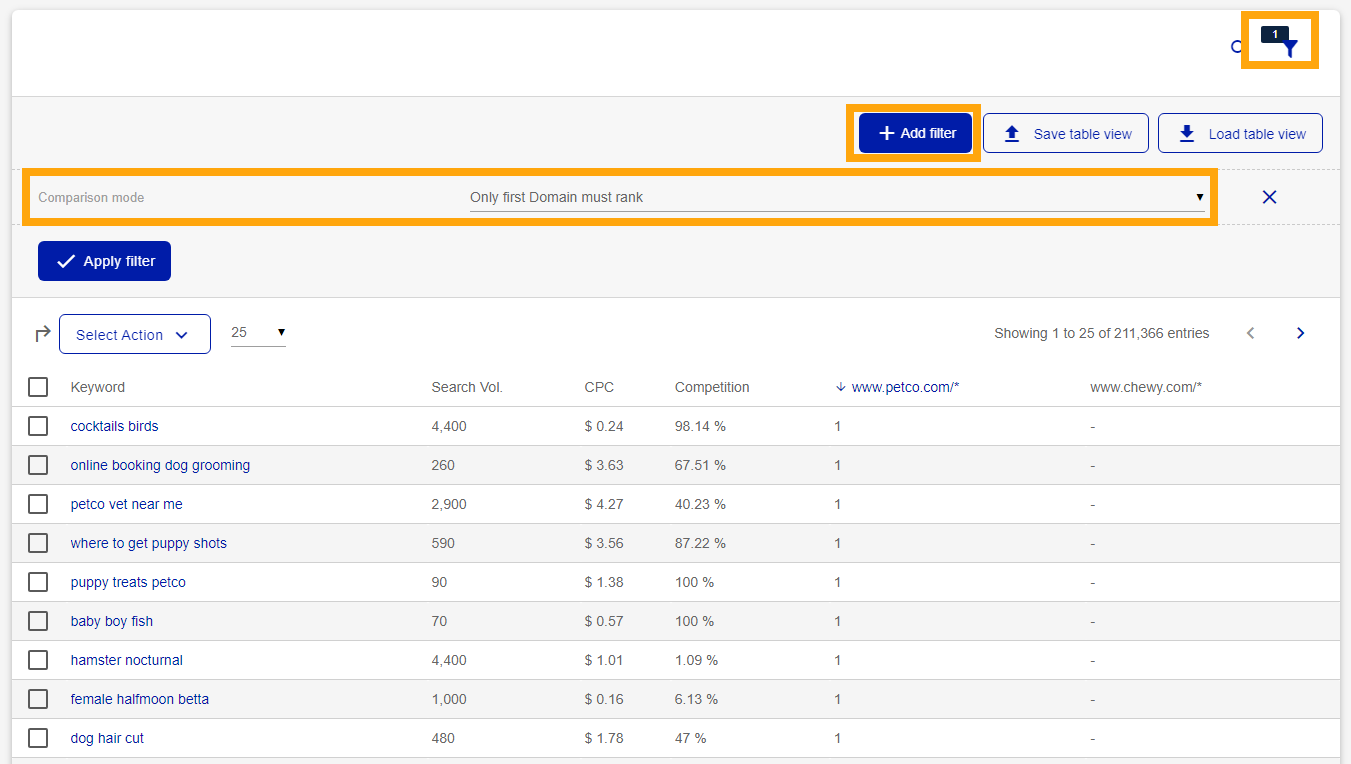Click CPC value $ 0.57

click(604, 621)
